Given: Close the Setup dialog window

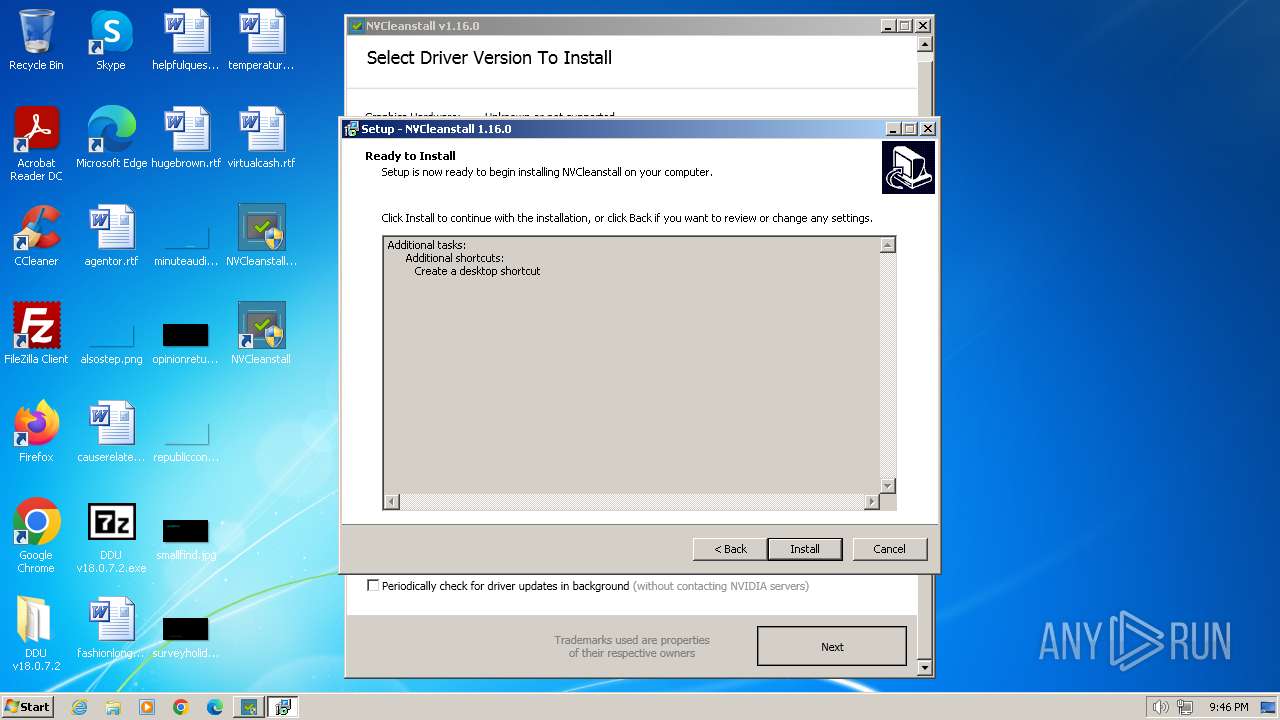Looking at the screenshot, I should [x=928, y=129].
